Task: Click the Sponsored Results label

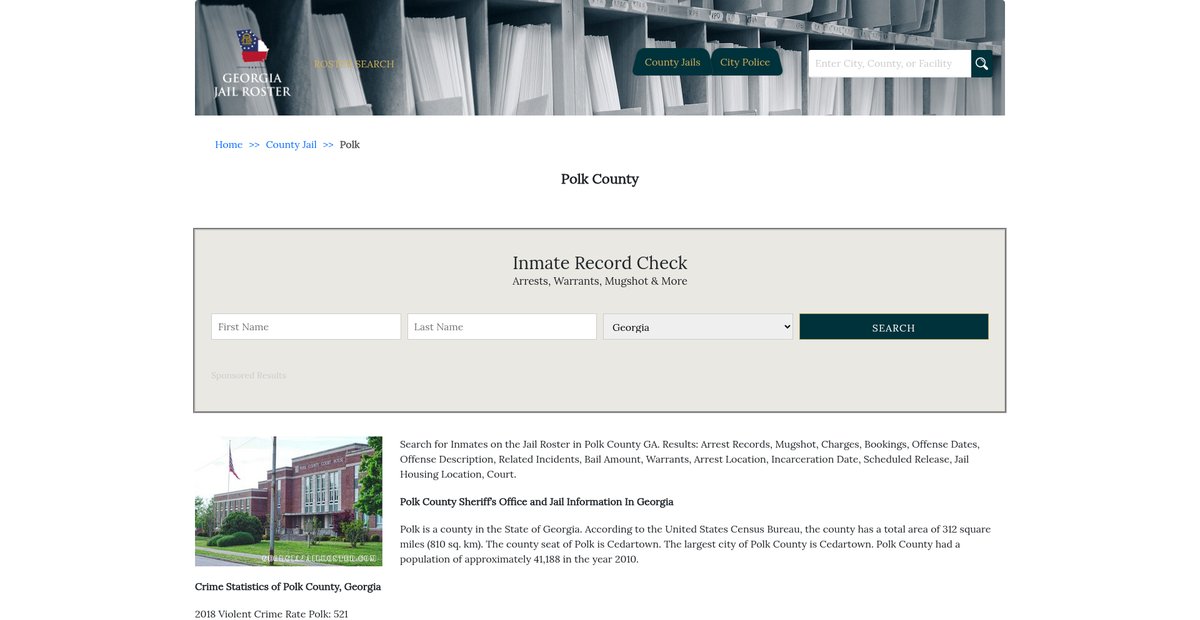Action: (248, 376)
